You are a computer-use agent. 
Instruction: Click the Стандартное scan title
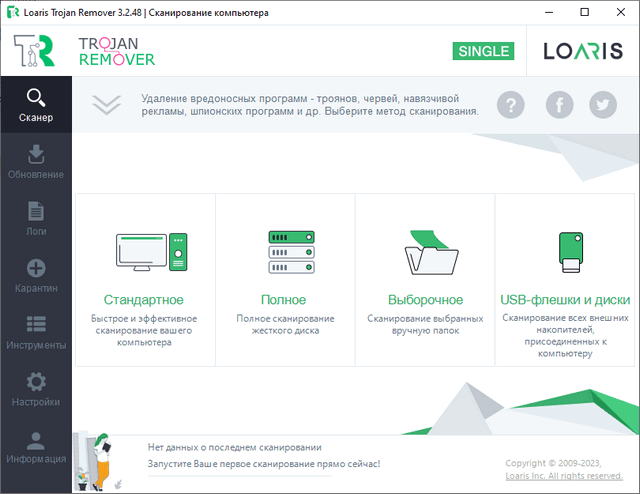click(x=144, y=300)
